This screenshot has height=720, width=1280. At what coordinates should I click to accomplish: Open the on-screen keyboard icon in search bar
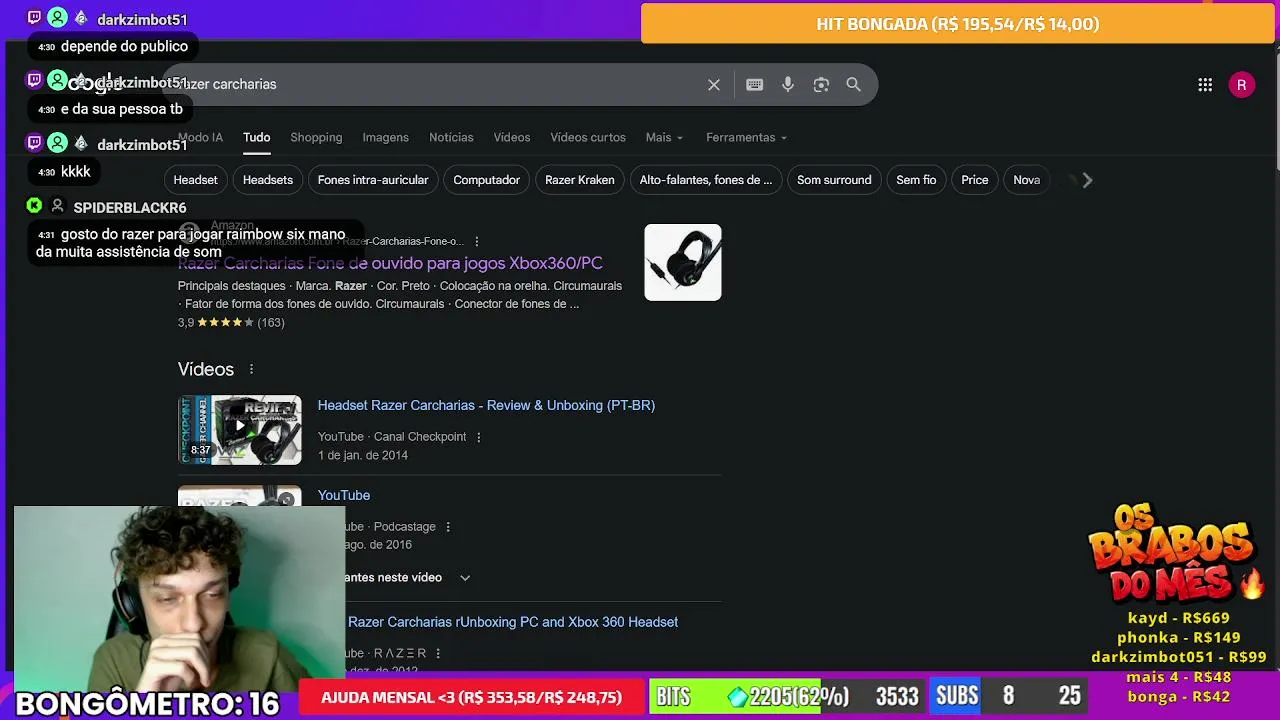(755, 85)
